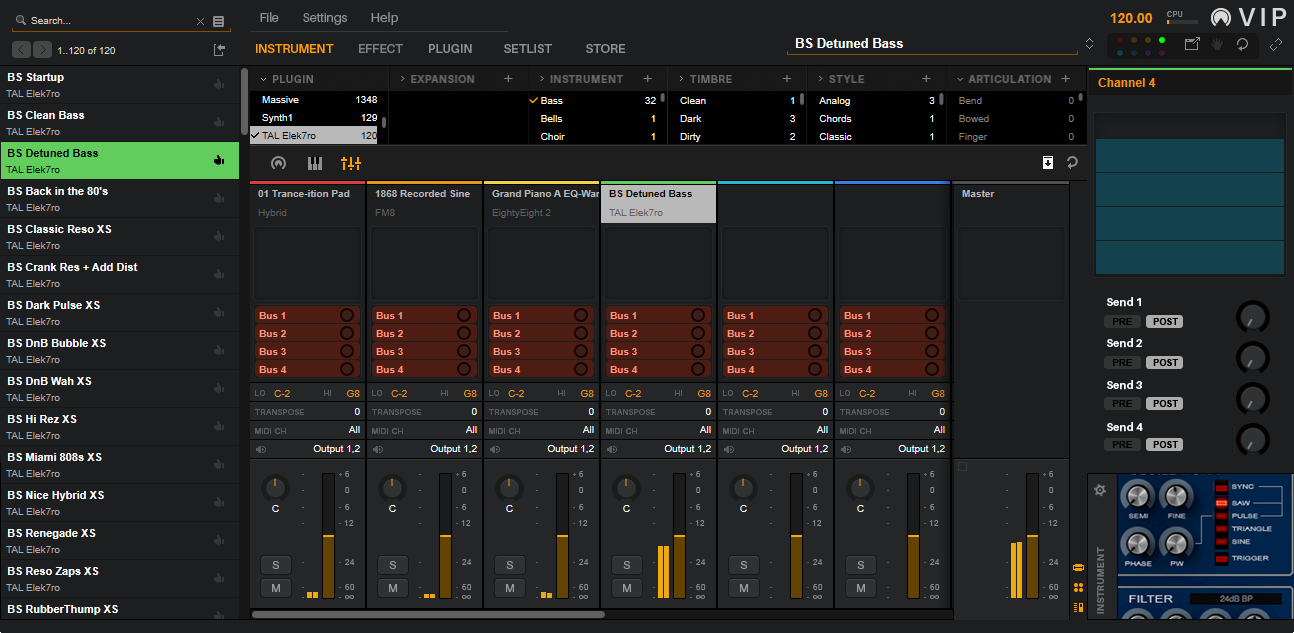Viewport: 1294px width, 633px height.
Task: Click the import multi download icon above Master
Action: pyautogui.click(x=1048, y=163)
